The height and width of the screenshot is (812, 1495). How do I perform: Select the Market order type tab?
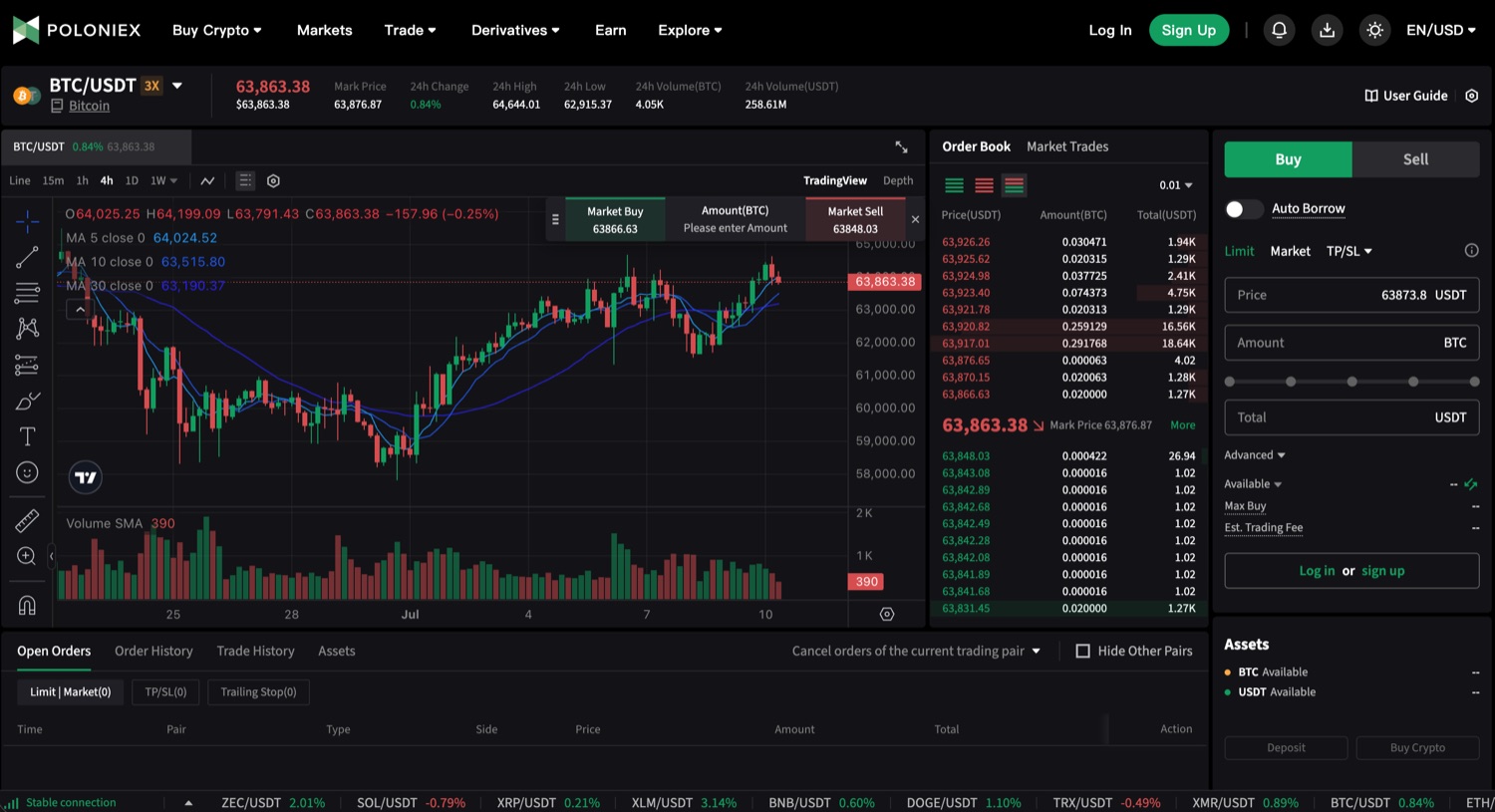point(1290,251)
